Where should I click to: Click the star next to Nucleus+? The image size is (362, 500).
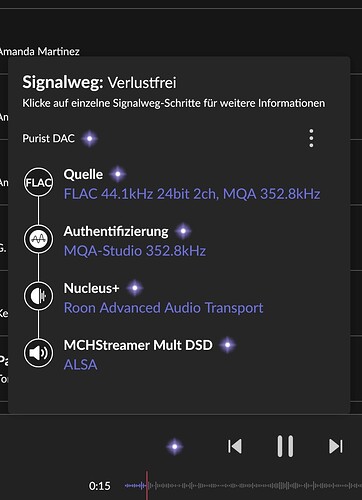click(135, 288)
